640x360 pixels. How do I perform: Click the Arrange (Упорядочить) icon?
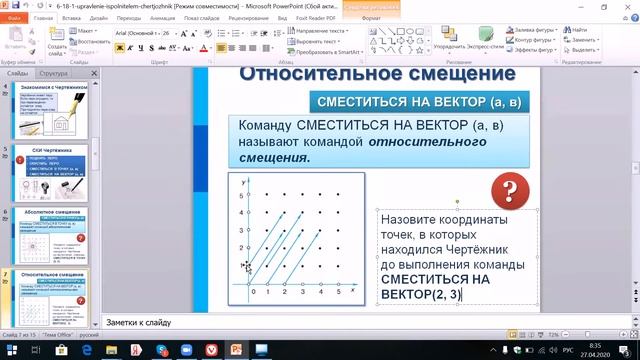click(449, 34)
